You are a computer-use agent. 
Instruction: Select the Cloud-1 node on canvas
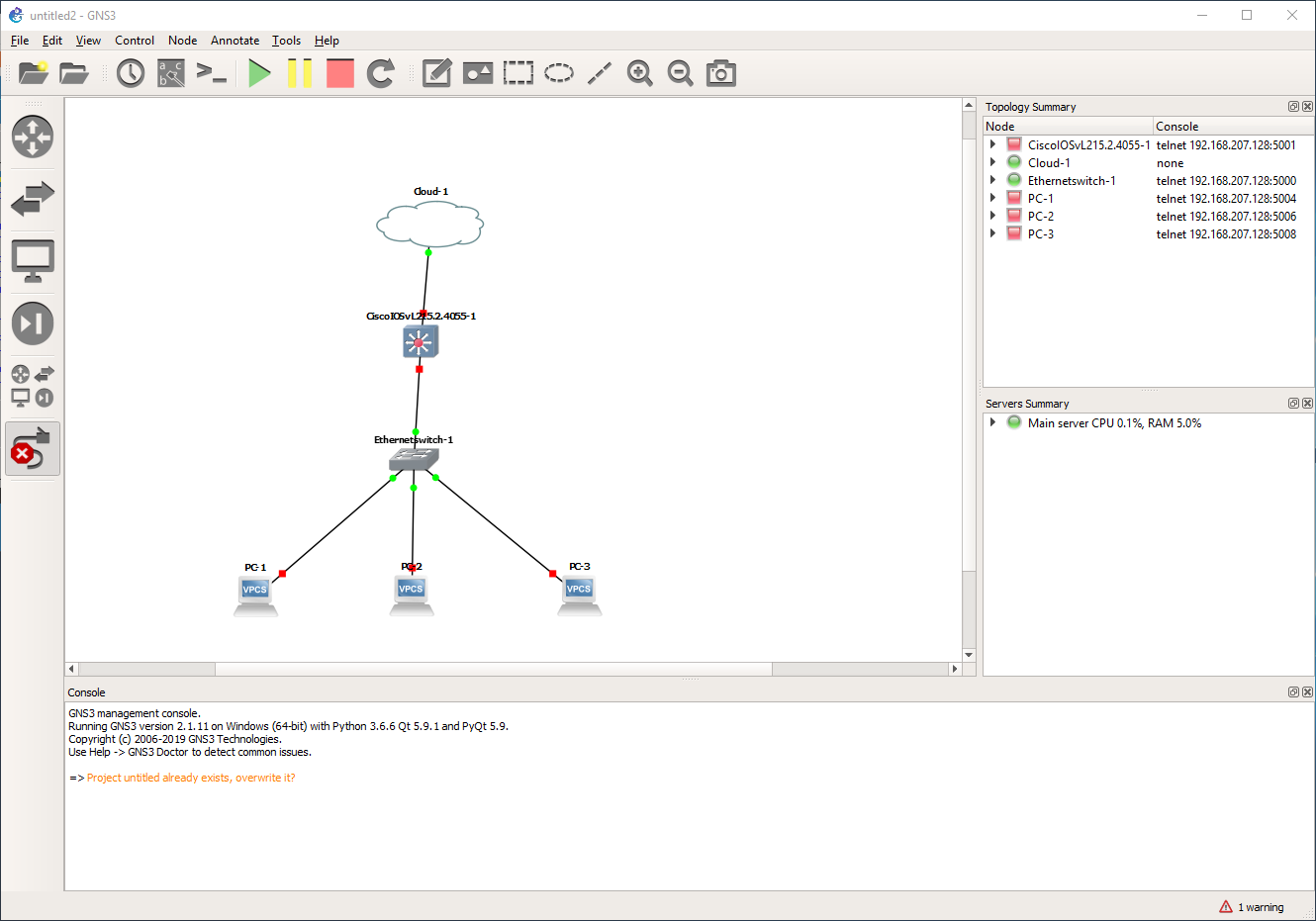coord(429,224)
